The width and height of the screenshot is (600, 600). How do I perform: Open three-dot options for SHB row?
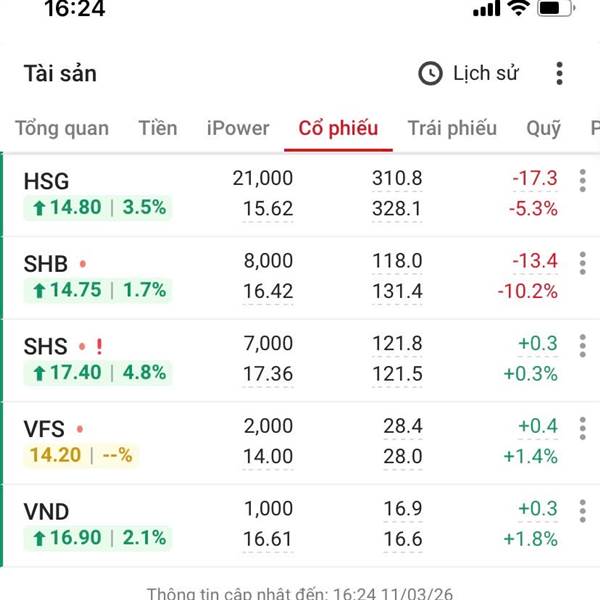[582, 263]
